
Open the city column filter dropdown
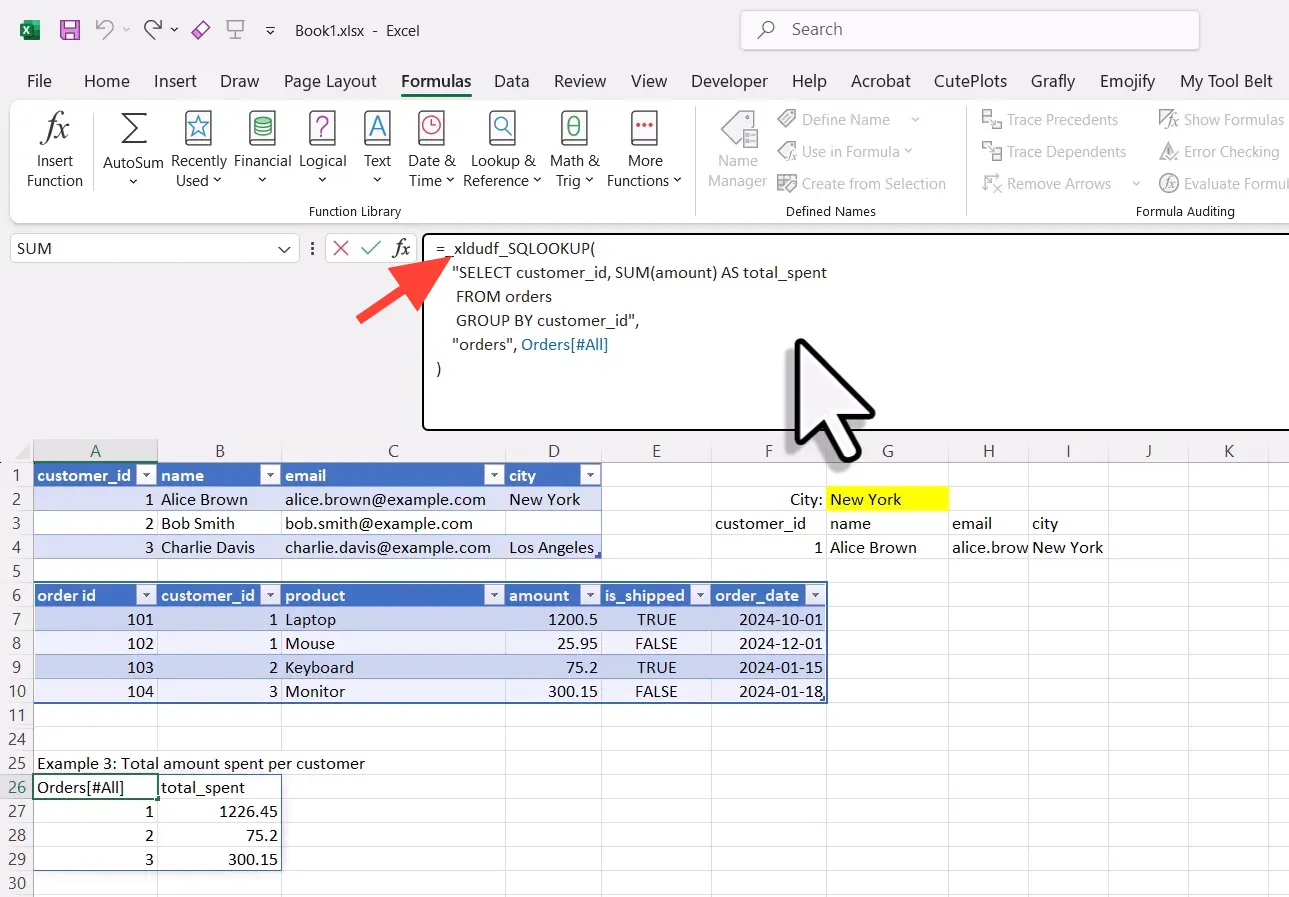tap(590, 476)
